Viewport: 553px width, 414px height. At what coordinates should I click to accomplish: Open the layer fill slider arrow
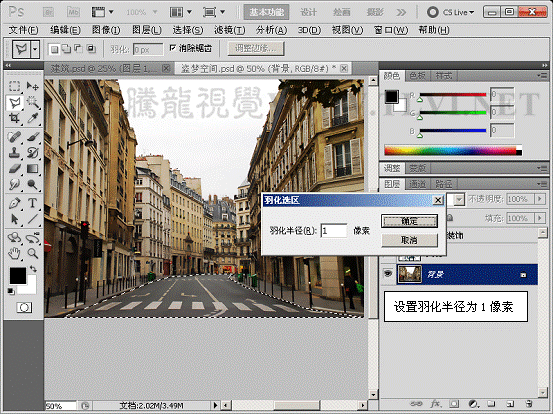click(540, 218)
